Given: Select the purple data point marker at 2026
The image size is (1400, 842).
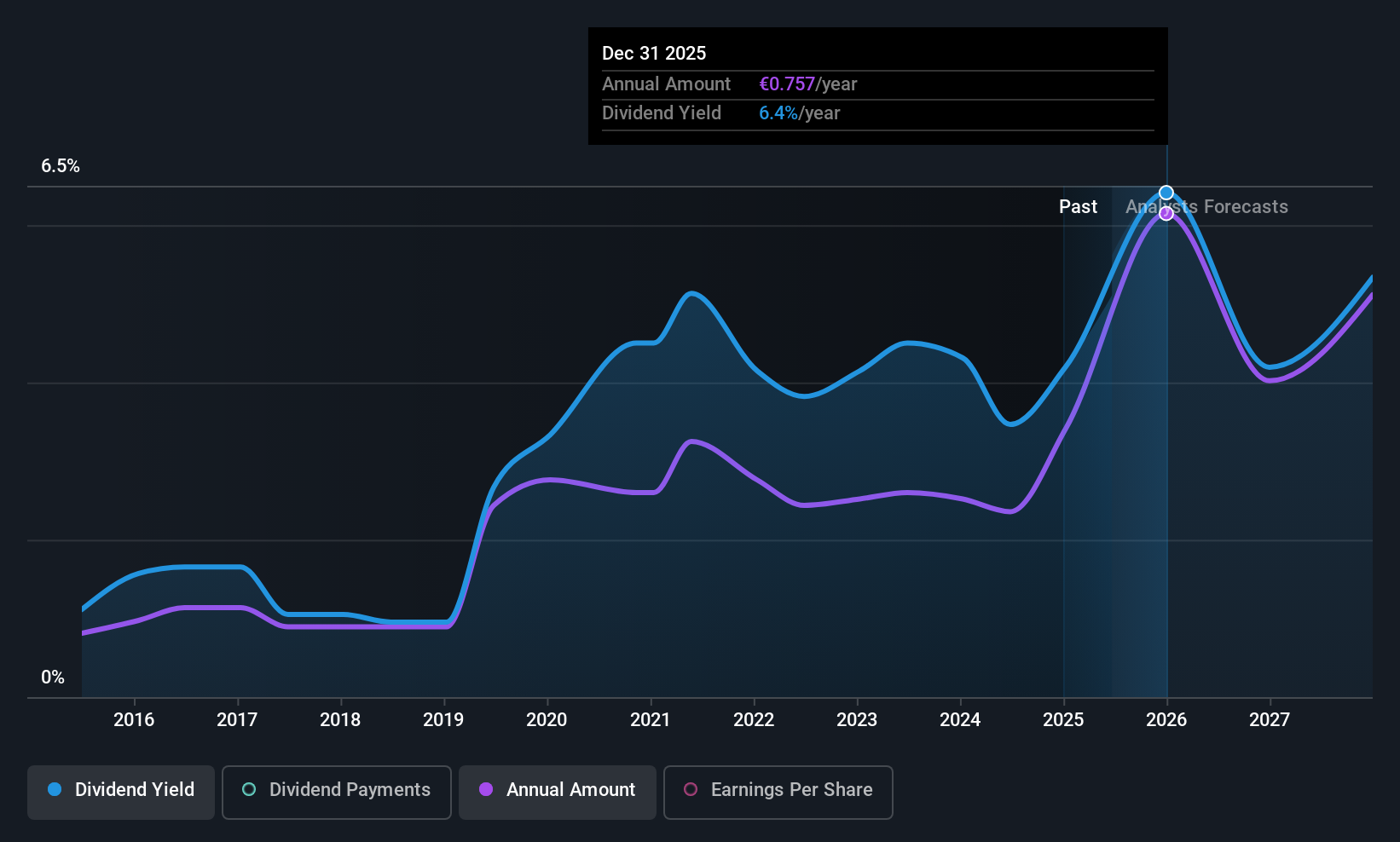Looking at the screenshot, I should tap(1166, 214).
